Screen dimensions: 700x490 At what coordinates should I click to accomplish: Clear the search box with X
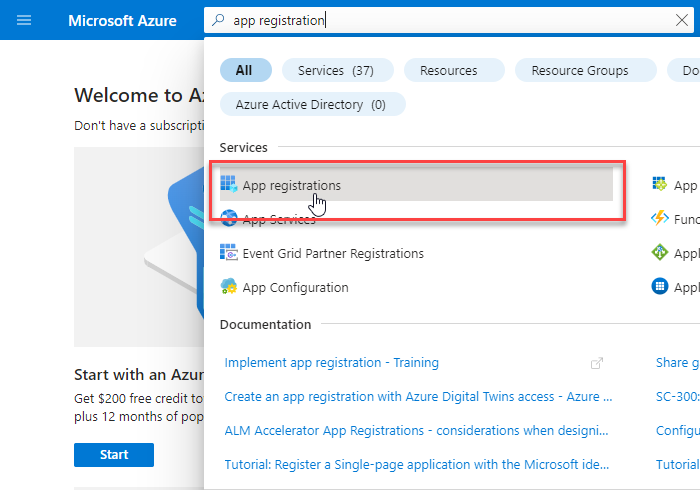(681, 20)
